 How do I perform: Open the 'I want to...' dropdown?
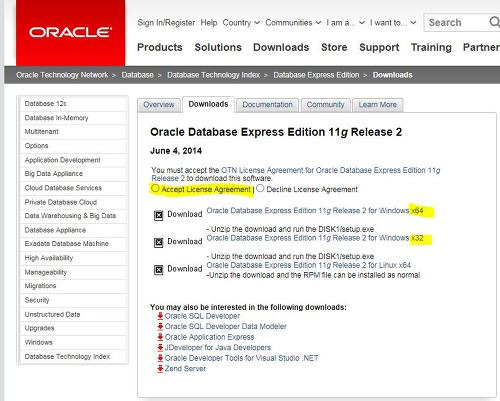coord(393,23)
